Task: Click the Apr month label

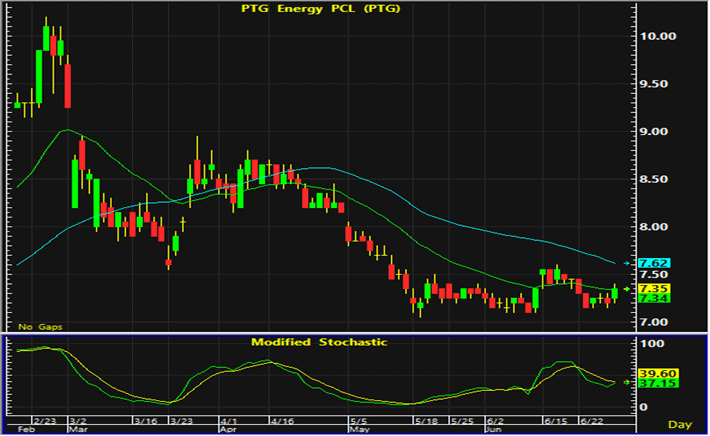Action: pyautogui.click(x=228, y=429)
